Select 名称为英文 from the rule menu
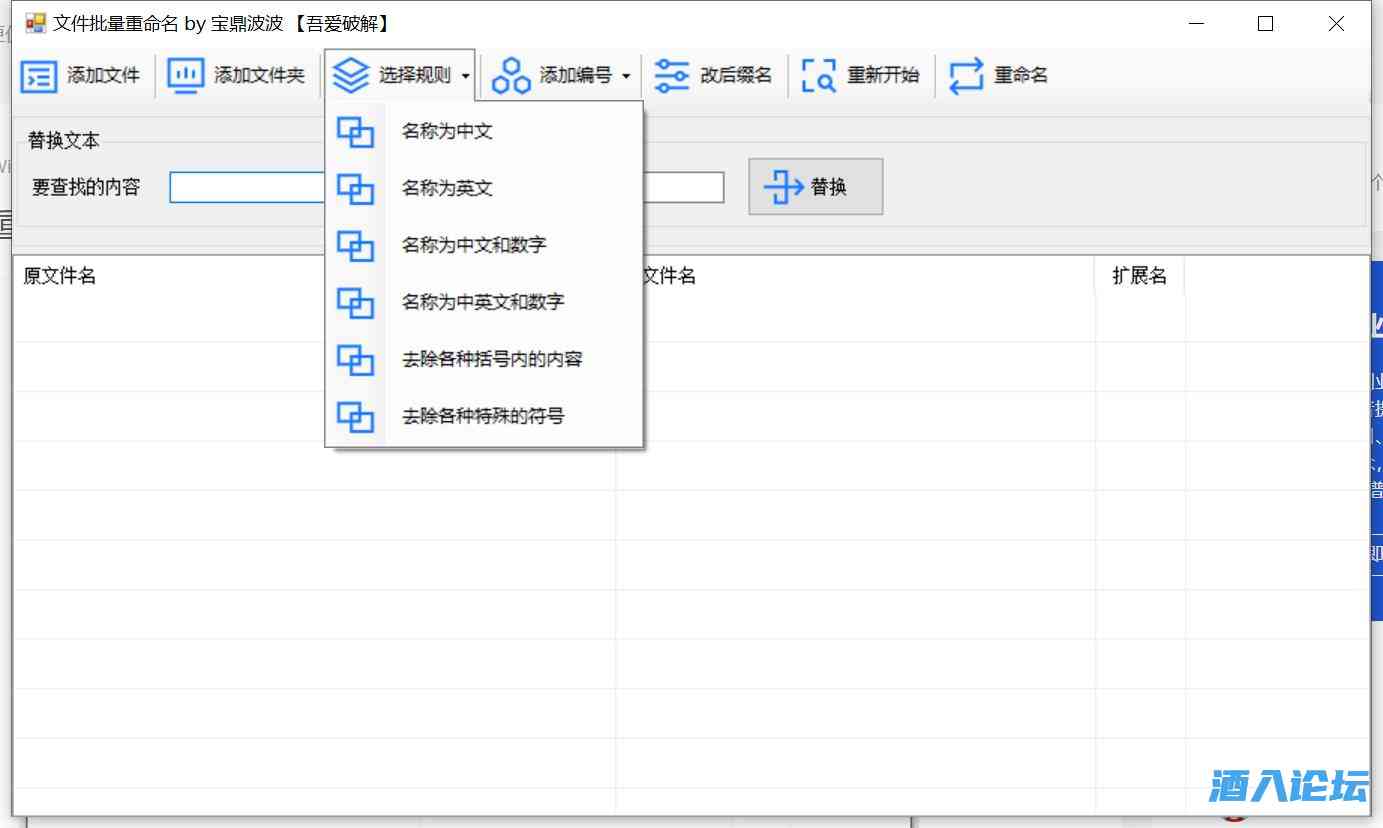The width and height of the screenshot is (1383, 828). (x=447, y=188)
